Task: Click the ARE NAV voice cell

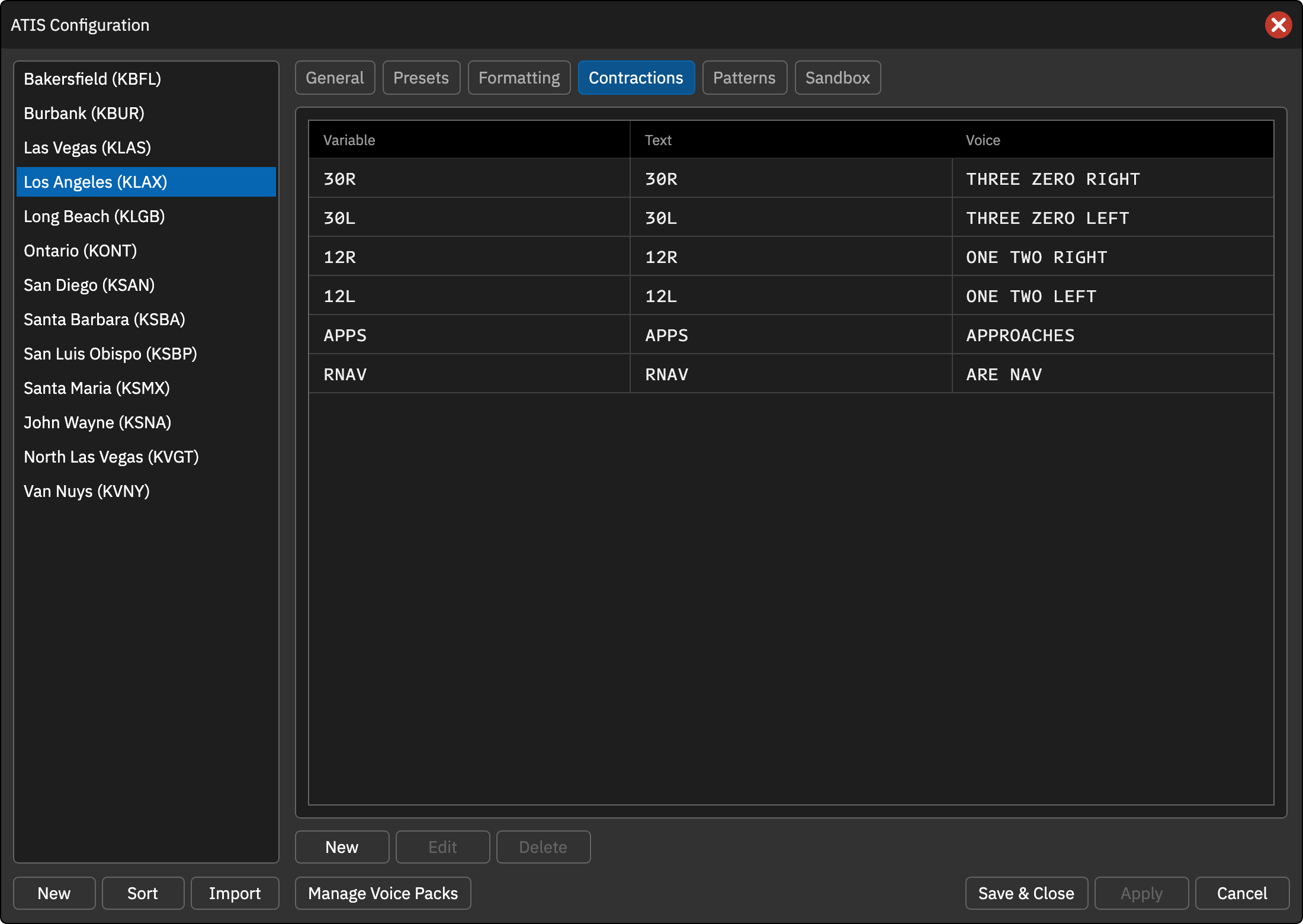Action: 1113,374
